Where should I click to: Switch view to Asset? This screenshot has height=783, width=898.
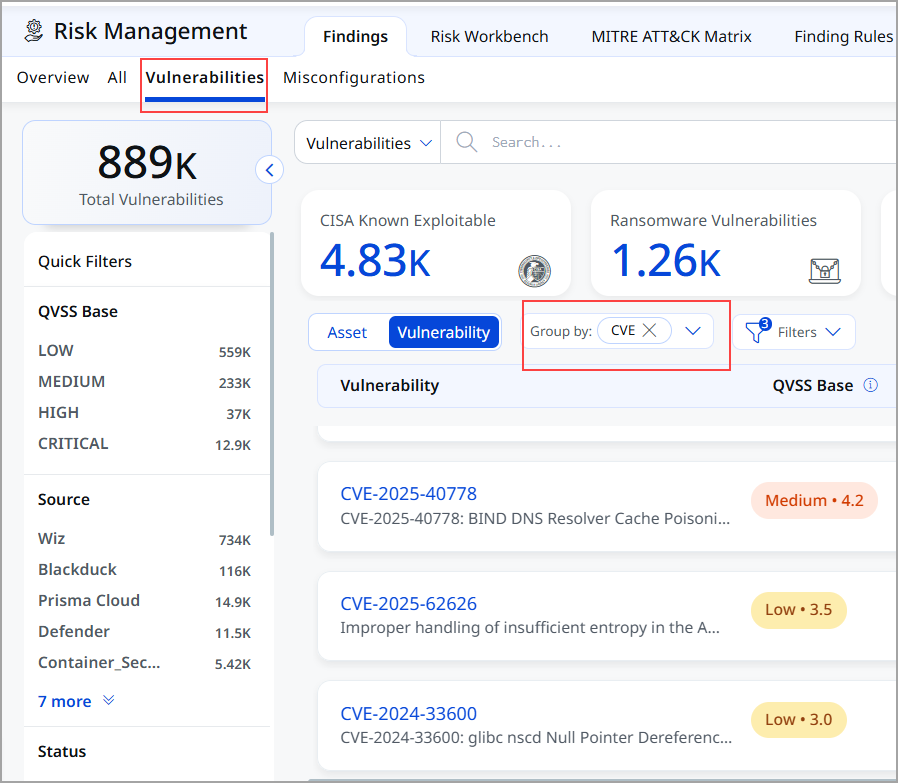coord(347,332)
